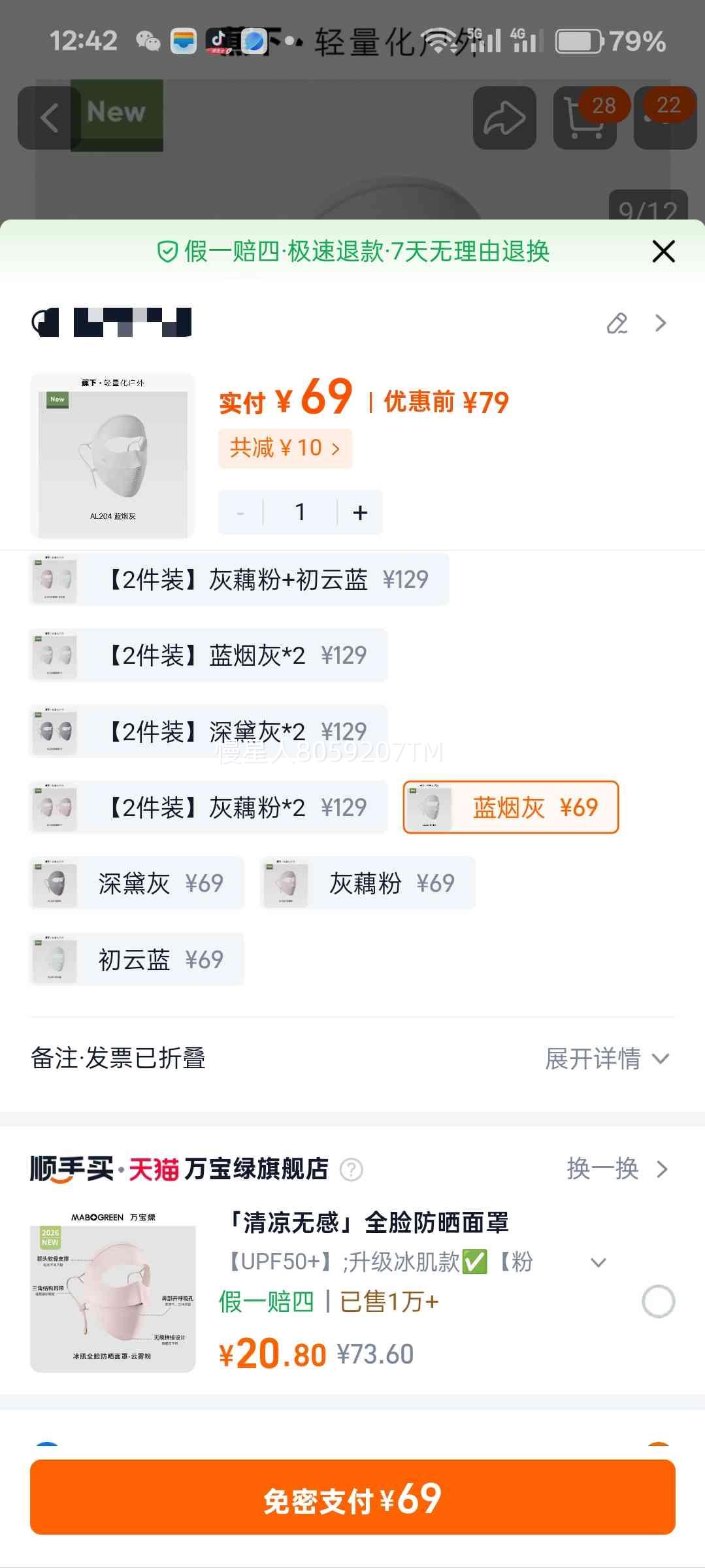Select 【2件装】灰藕粉+初云蓝 option

(238, 580)
